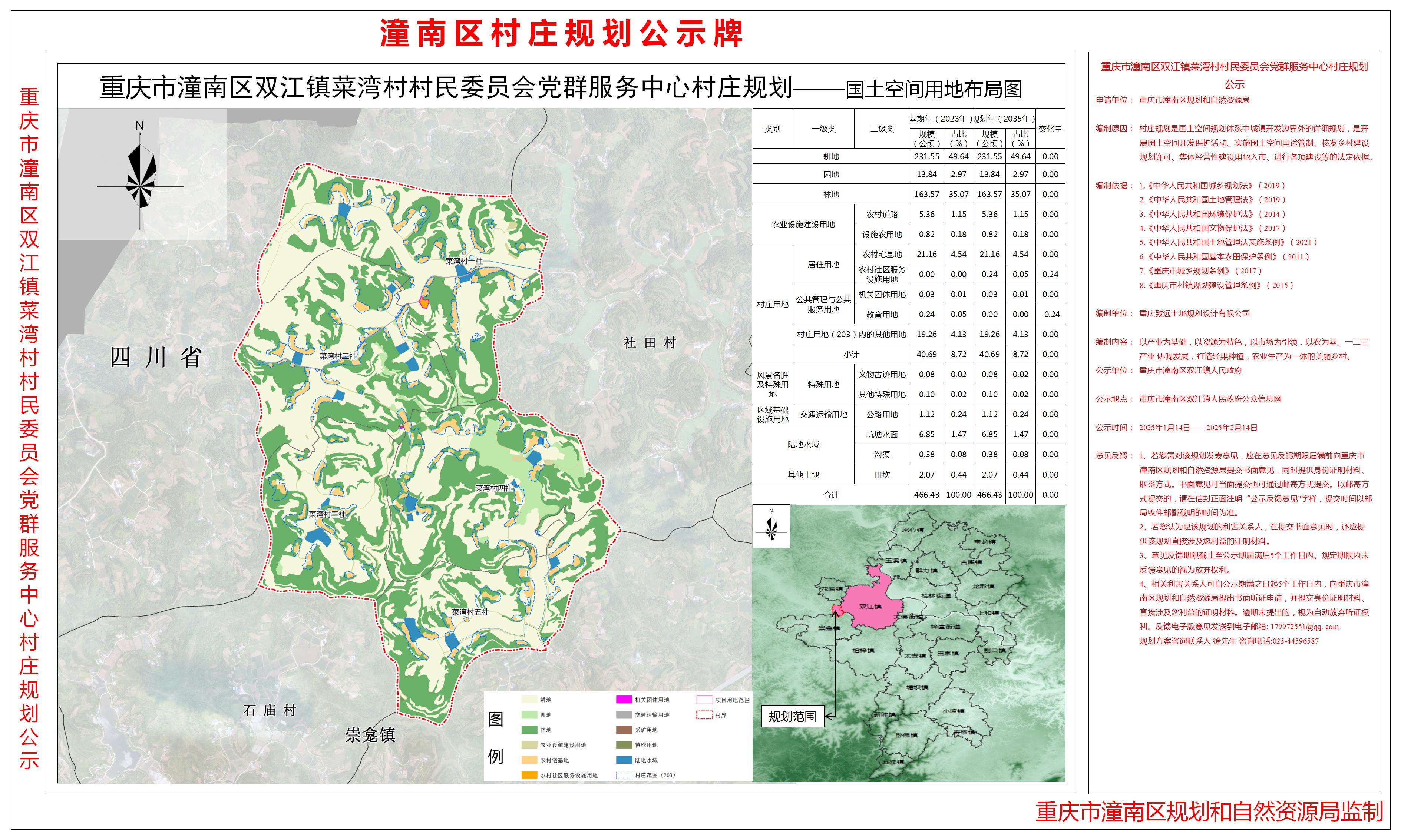Click the 农村道路 table cell
Viewport: 1401px width, 840px height.
coord(882,215)
